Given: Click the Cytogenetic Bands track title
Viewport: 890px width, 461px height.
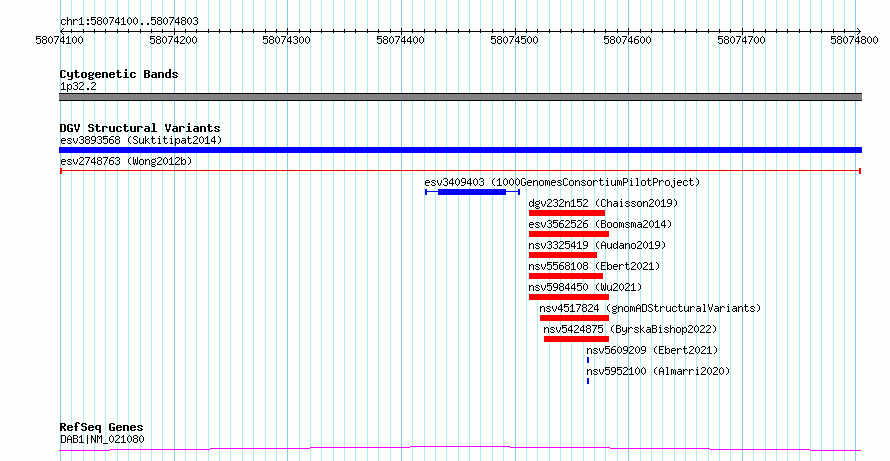Looking at the screenshot, I should (119, 74).
